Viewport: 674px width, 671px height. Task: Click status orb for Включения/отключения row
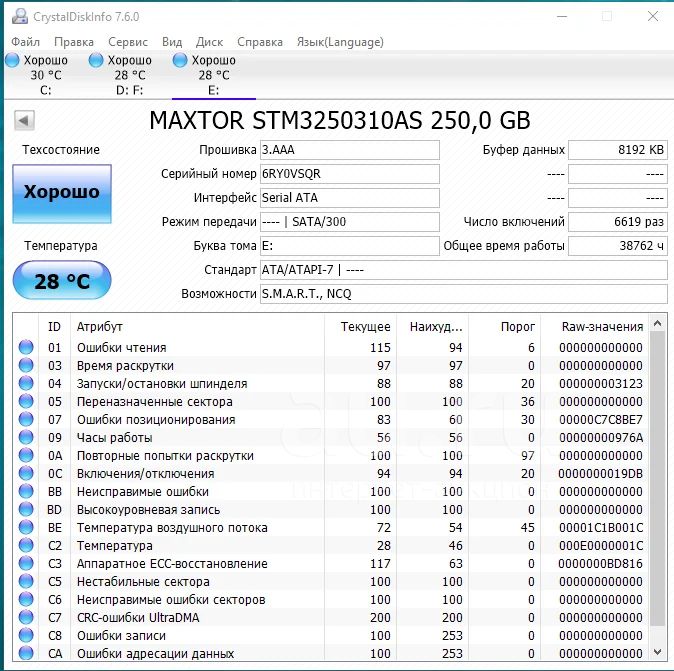click(26, 474)
